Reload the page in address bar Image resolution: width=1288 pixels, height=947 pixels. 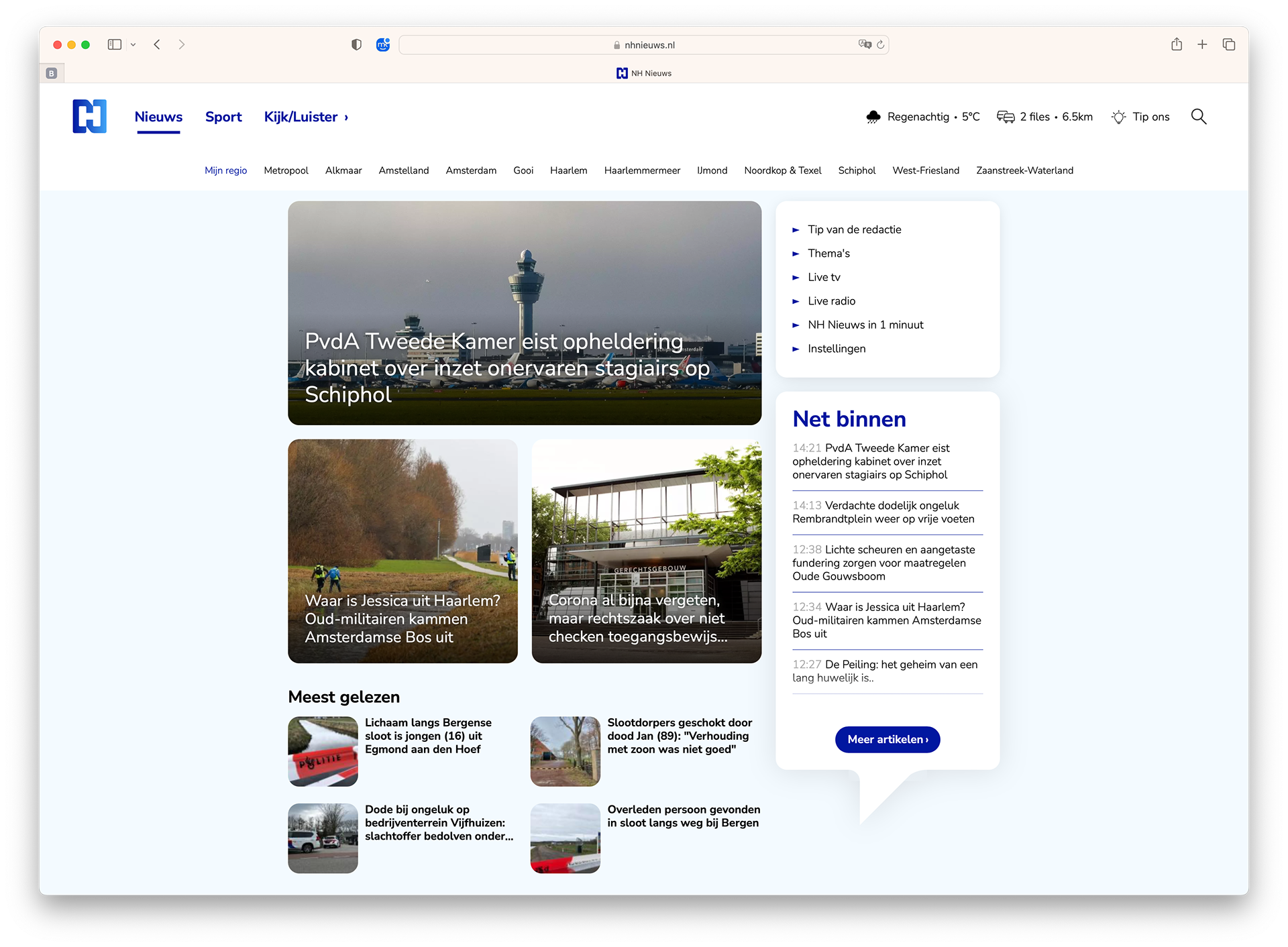[880, 45]
